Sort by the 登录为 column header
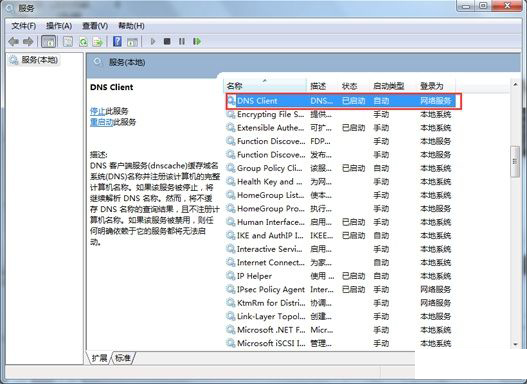Image resolution: width=527 pixels, height=384 pixels. coord(436,86)
